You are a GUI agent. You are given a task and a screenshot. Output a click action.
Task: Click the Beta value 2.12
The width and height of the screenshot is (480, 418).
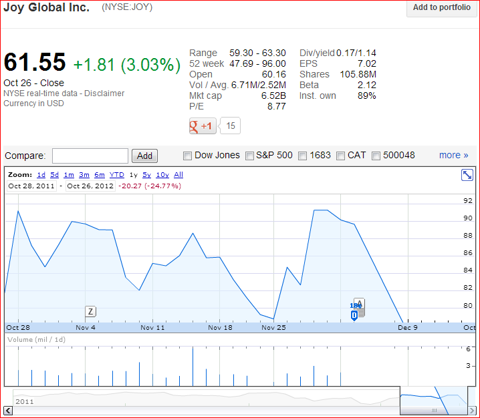coord(367,85)
